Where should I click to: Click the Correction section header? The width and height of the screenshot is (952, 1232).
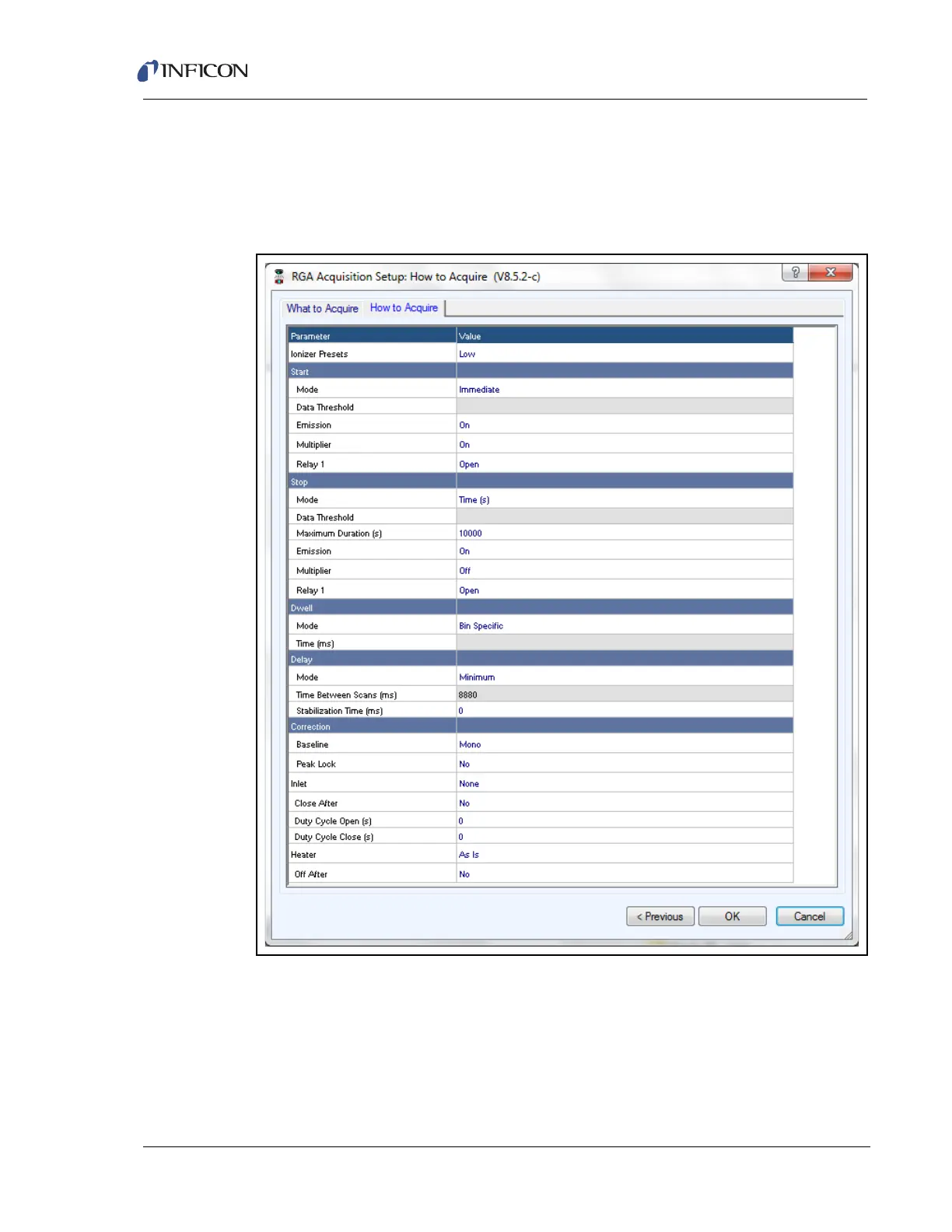point(541,726)
